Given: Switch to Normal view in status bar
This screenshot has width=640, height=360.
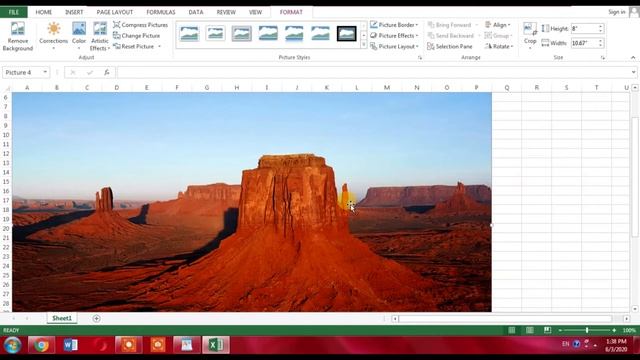Looking at the screenshot, I should click(x=511, y=330).
